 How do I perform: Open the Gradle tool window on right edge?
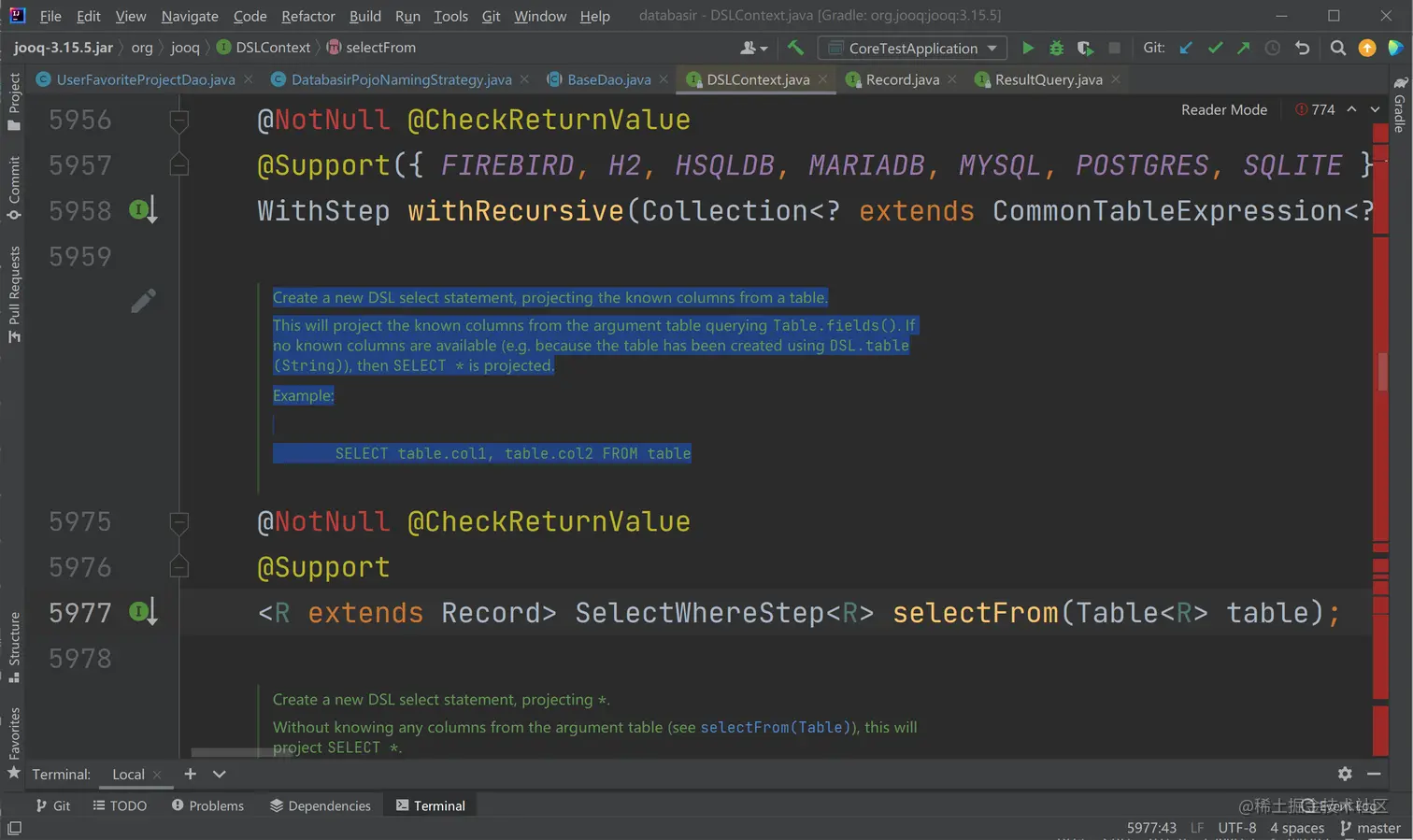point(1400,105)
